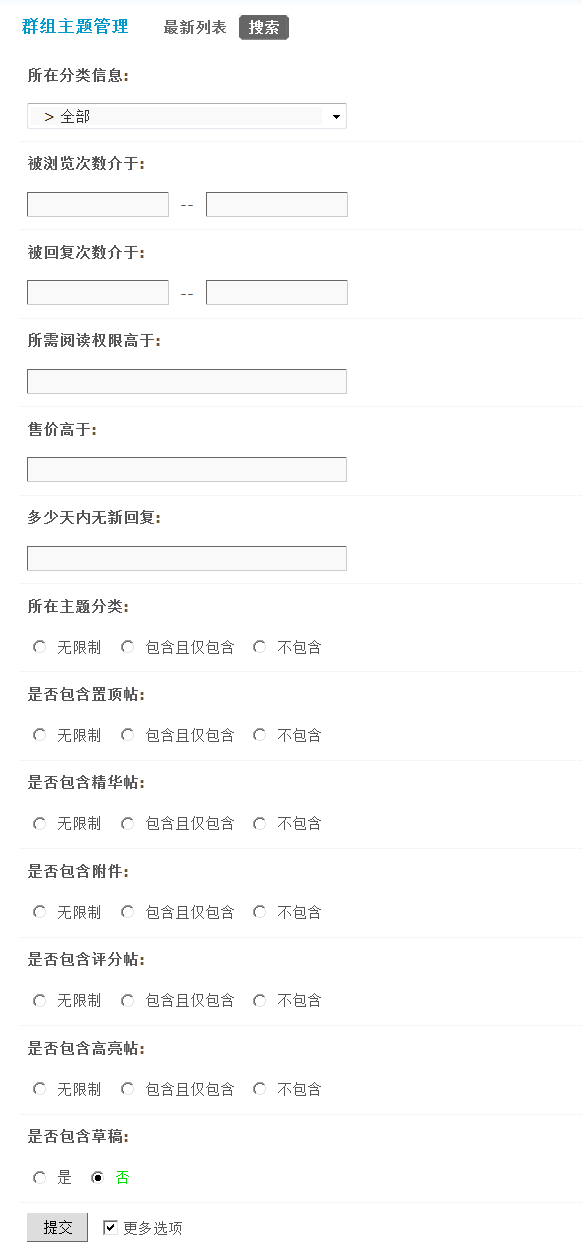Open the 所在分类信息 category dropdown
The image size is (582, 1245).
pyautogui.click(x=186, y=116)
